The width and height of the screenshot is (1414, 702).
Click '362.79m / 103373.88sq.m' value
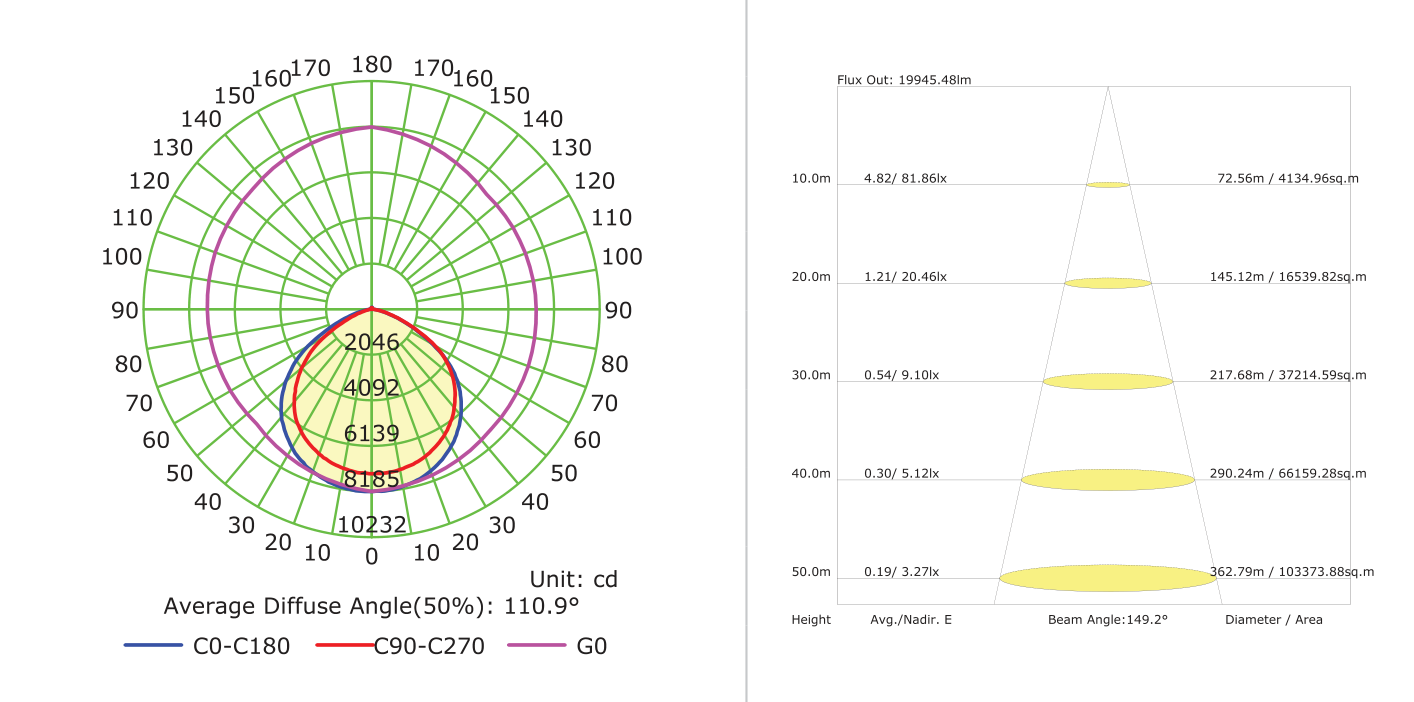(x=1292, y=572)
